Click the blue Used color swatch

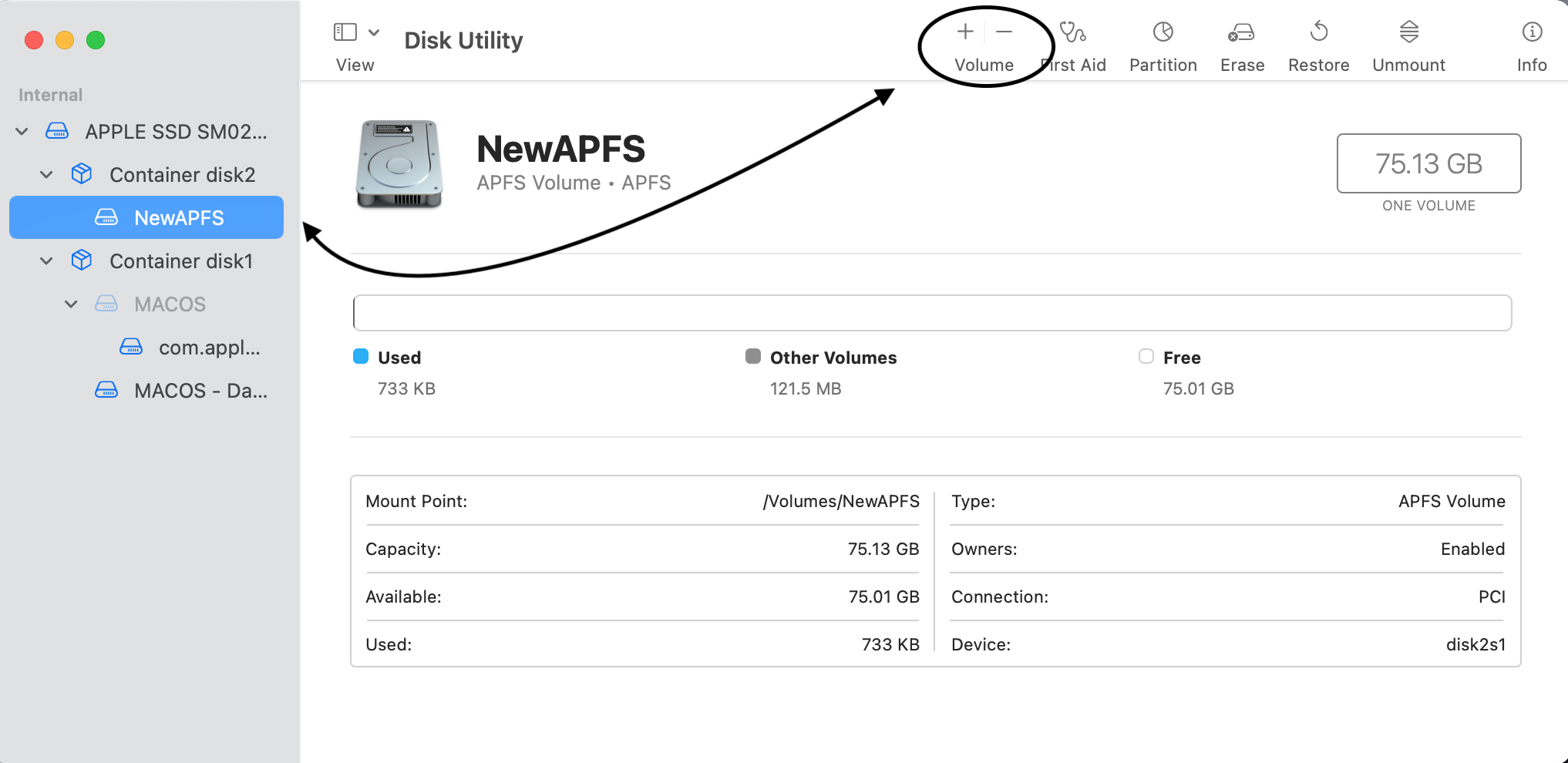360,356
